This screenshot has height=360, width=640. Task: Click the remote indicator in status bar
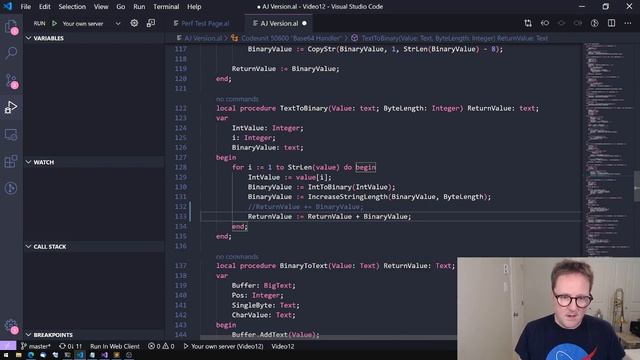[8, 346]
